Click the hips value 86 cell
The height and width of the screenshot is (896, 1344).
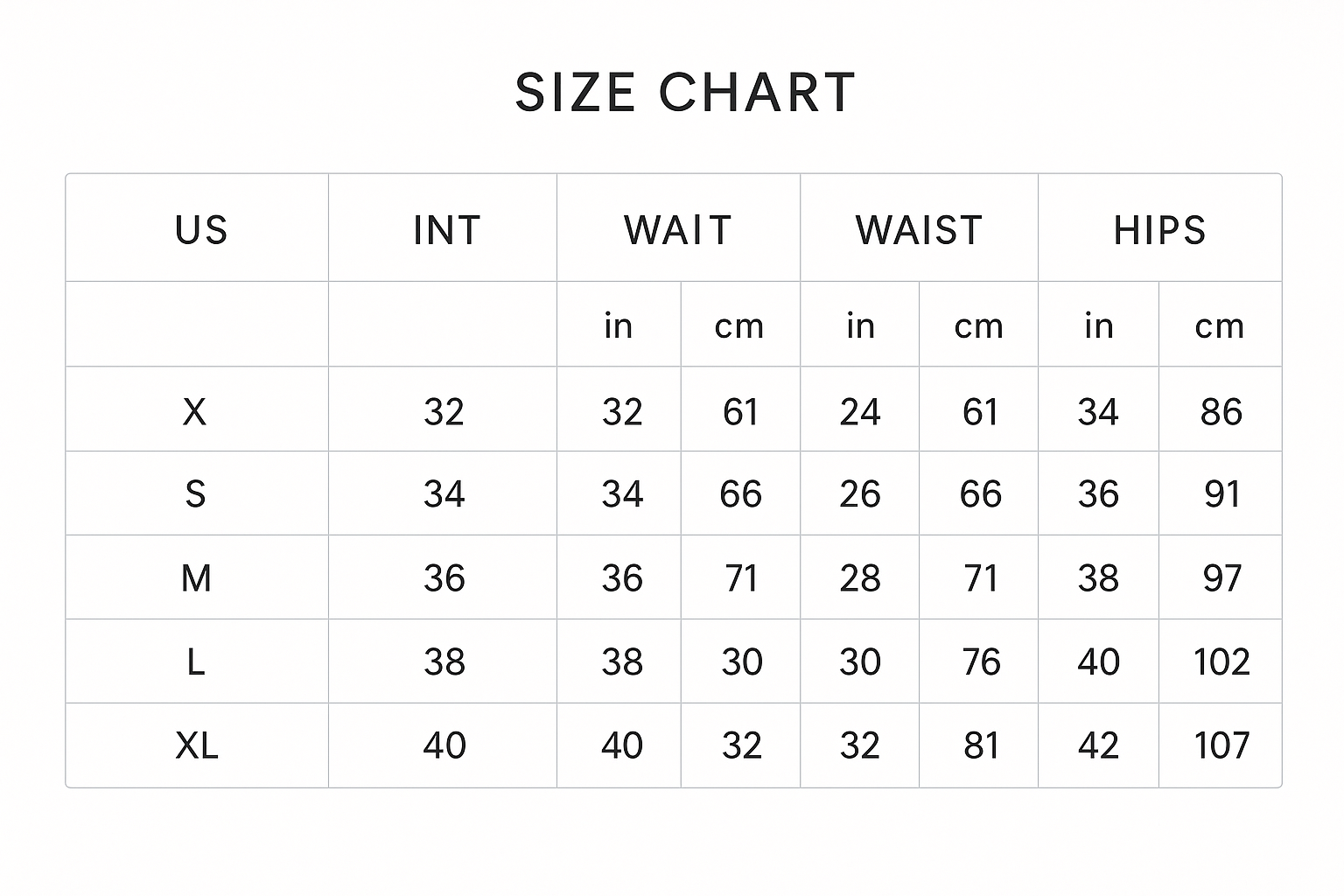1221,411
